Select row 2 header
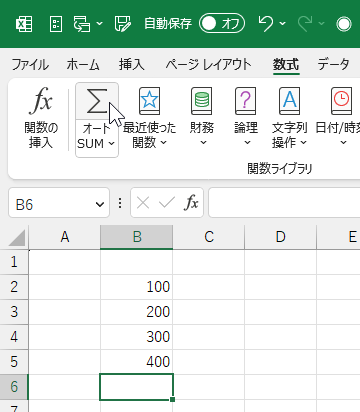360x412 pixels. point(14,287)
